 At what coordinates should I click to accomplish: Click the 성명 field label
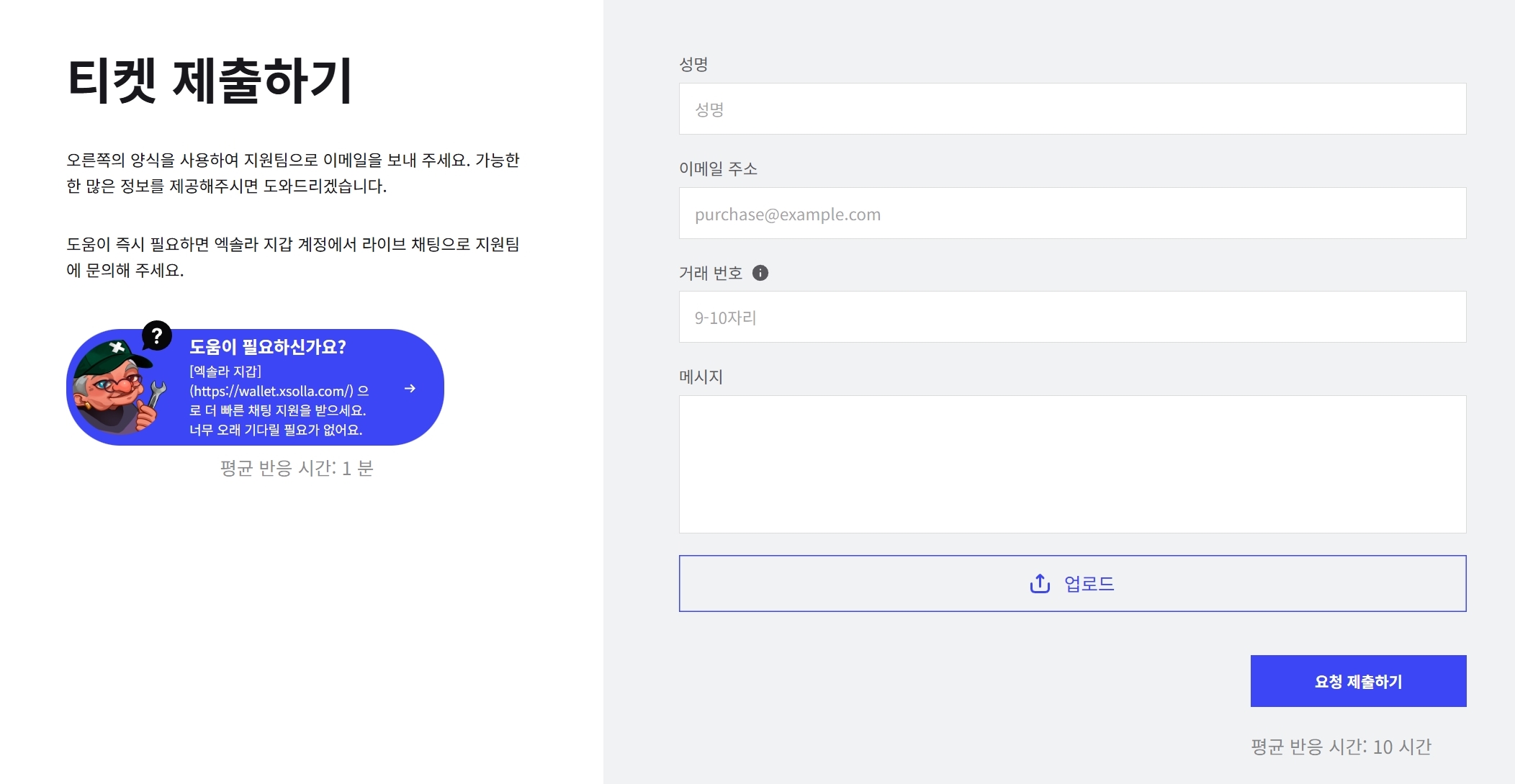693,64
